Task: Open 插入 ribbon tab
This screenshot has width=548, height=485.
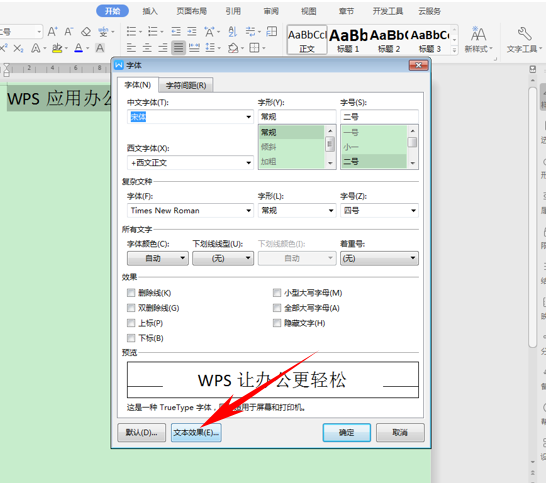Action: pos(150,11)
